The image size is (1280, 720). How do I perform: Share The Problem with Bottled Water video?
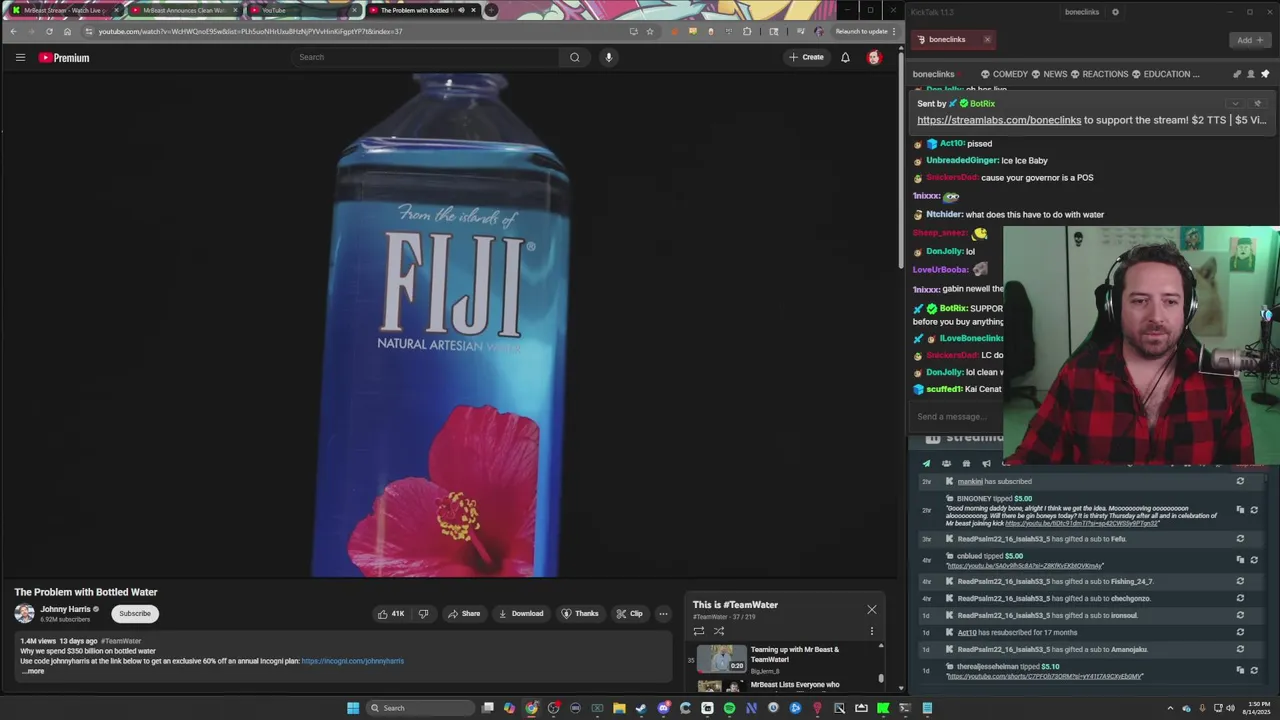click(x=464, y=614)
